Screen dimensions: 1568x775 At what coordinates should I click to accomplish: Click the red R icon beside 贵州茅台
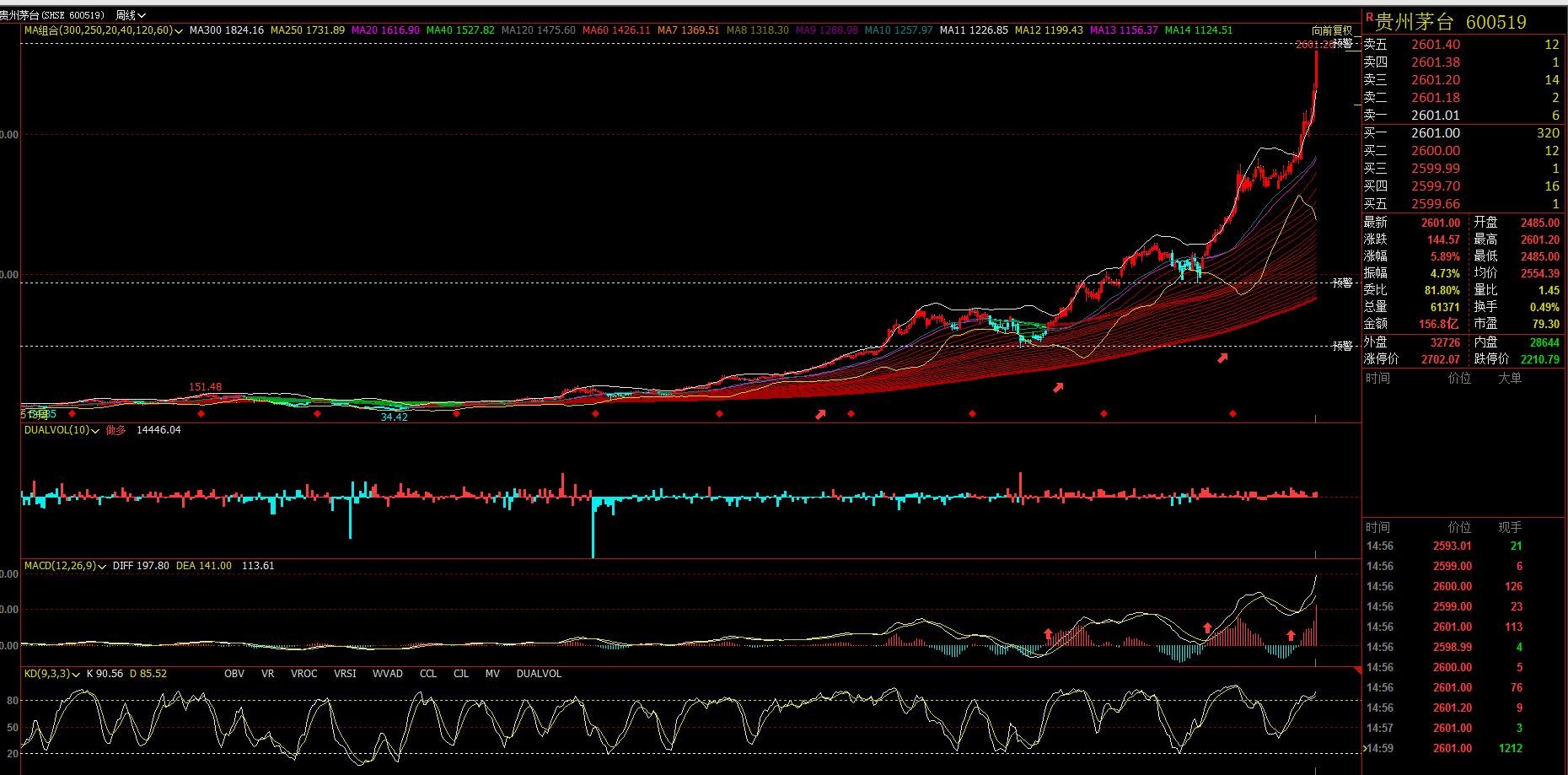click(x=1369, y=18)
